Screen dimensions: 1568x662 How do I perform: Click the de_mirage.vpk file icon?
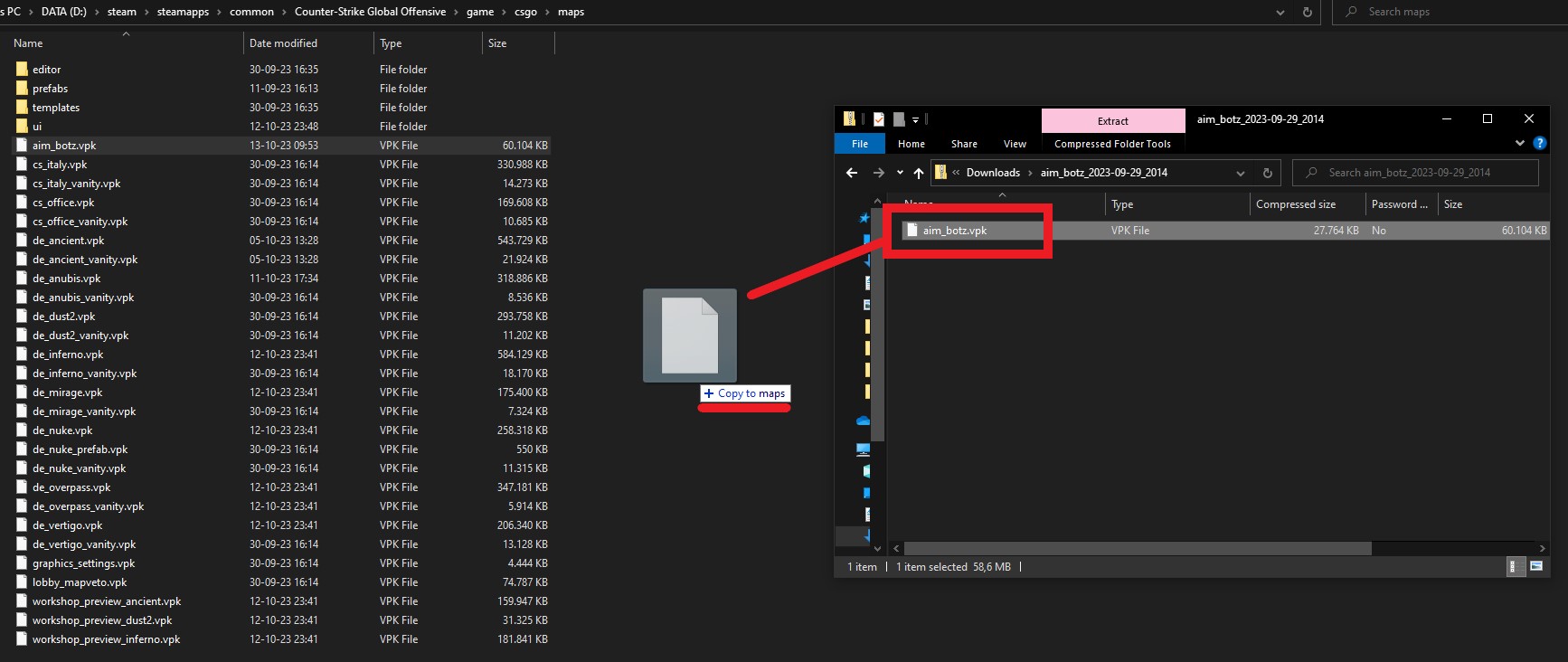[x=23, y=392]
